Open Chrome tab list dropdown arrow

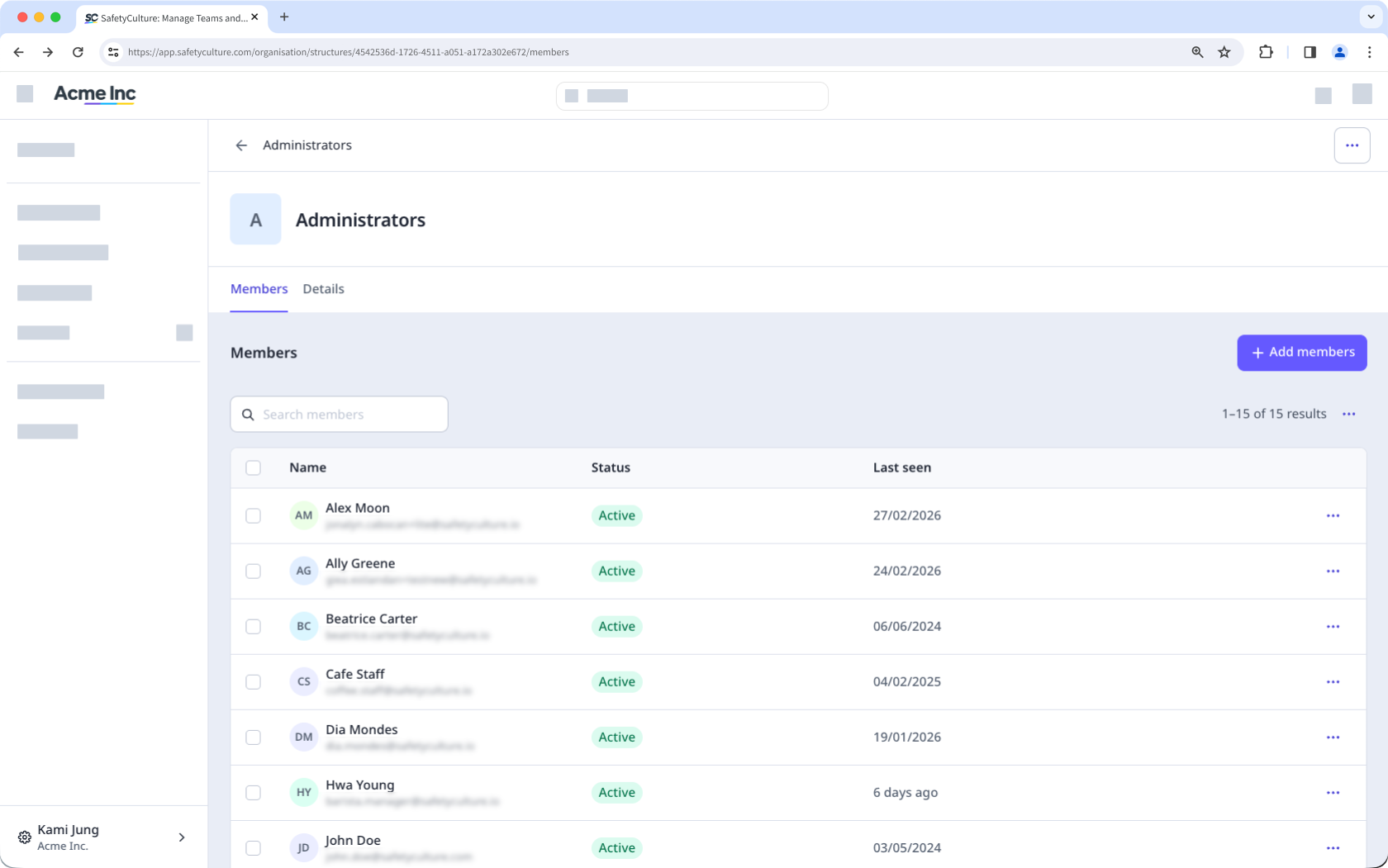tap(1371, 17)
